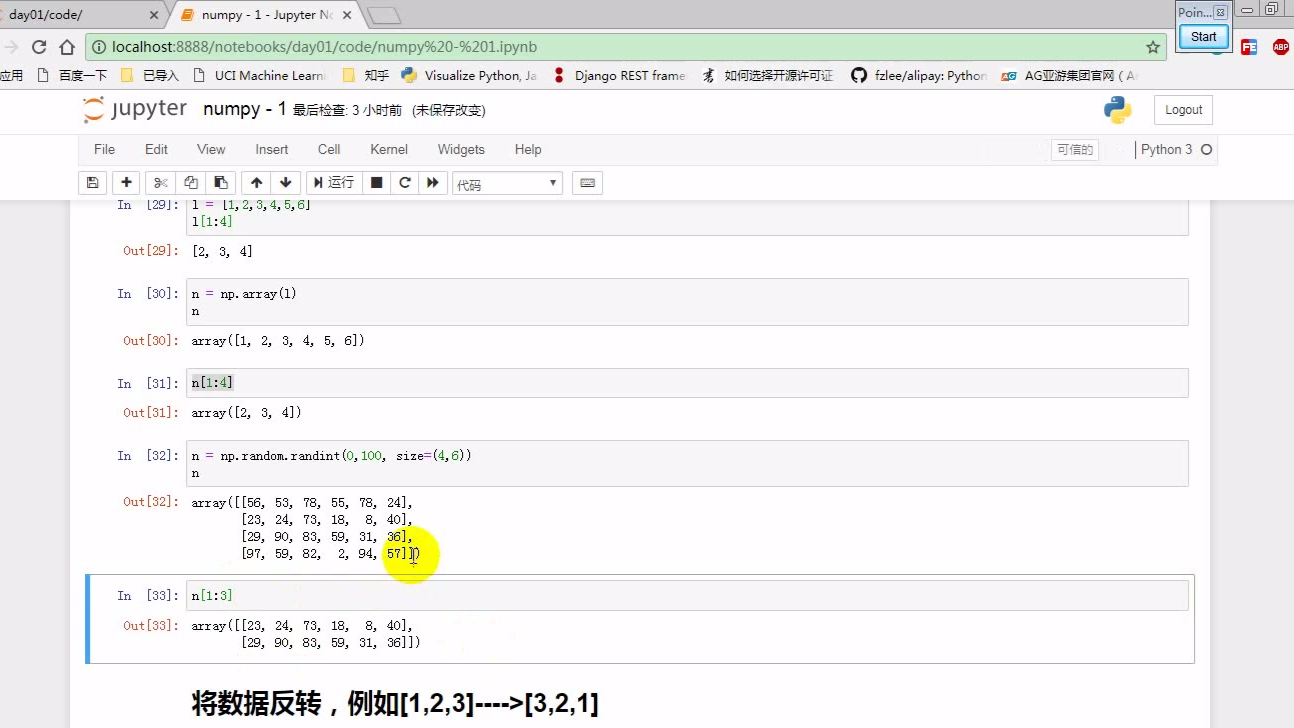Open the command palette keyboard icon
The width and height of the screenshot is (1294, 728).
[588, 183]
